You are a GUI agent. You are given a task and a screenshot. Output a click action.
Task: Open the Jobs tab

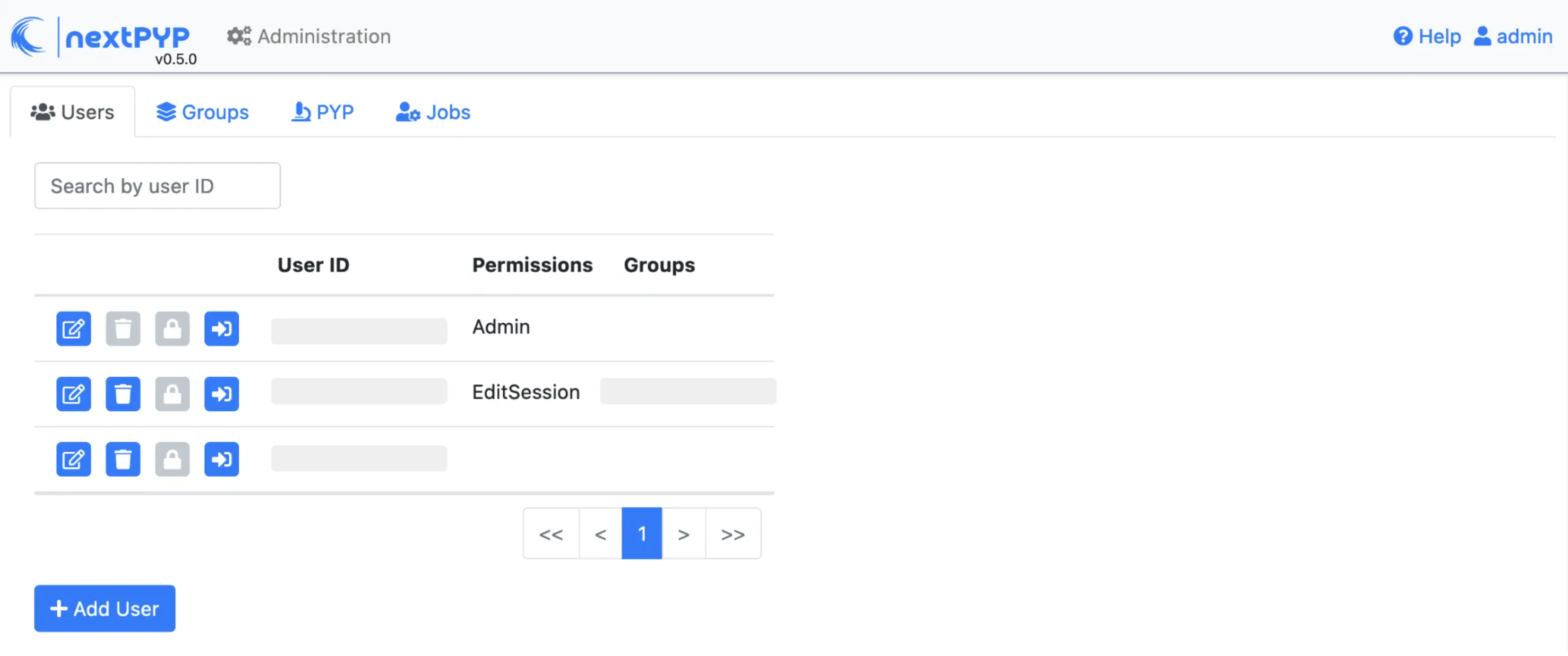click(x=433, y=112)
